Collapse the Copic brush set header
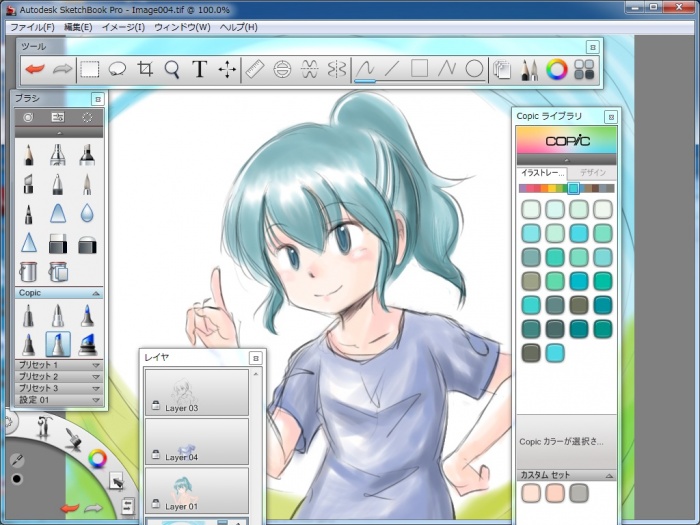 (96, 293)
